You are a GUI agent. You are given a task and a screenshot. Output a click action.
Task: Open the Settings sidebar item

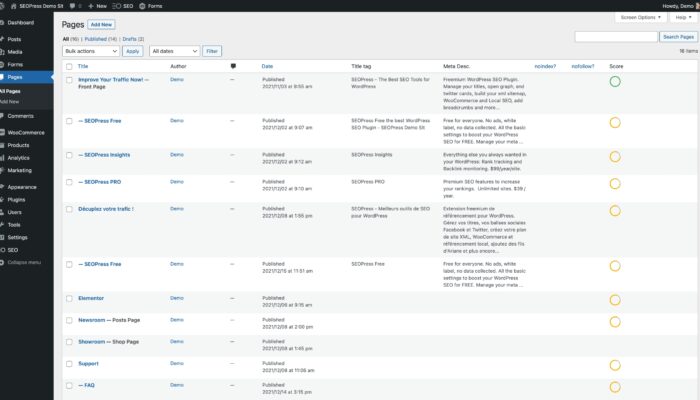(x=17, y=237)
